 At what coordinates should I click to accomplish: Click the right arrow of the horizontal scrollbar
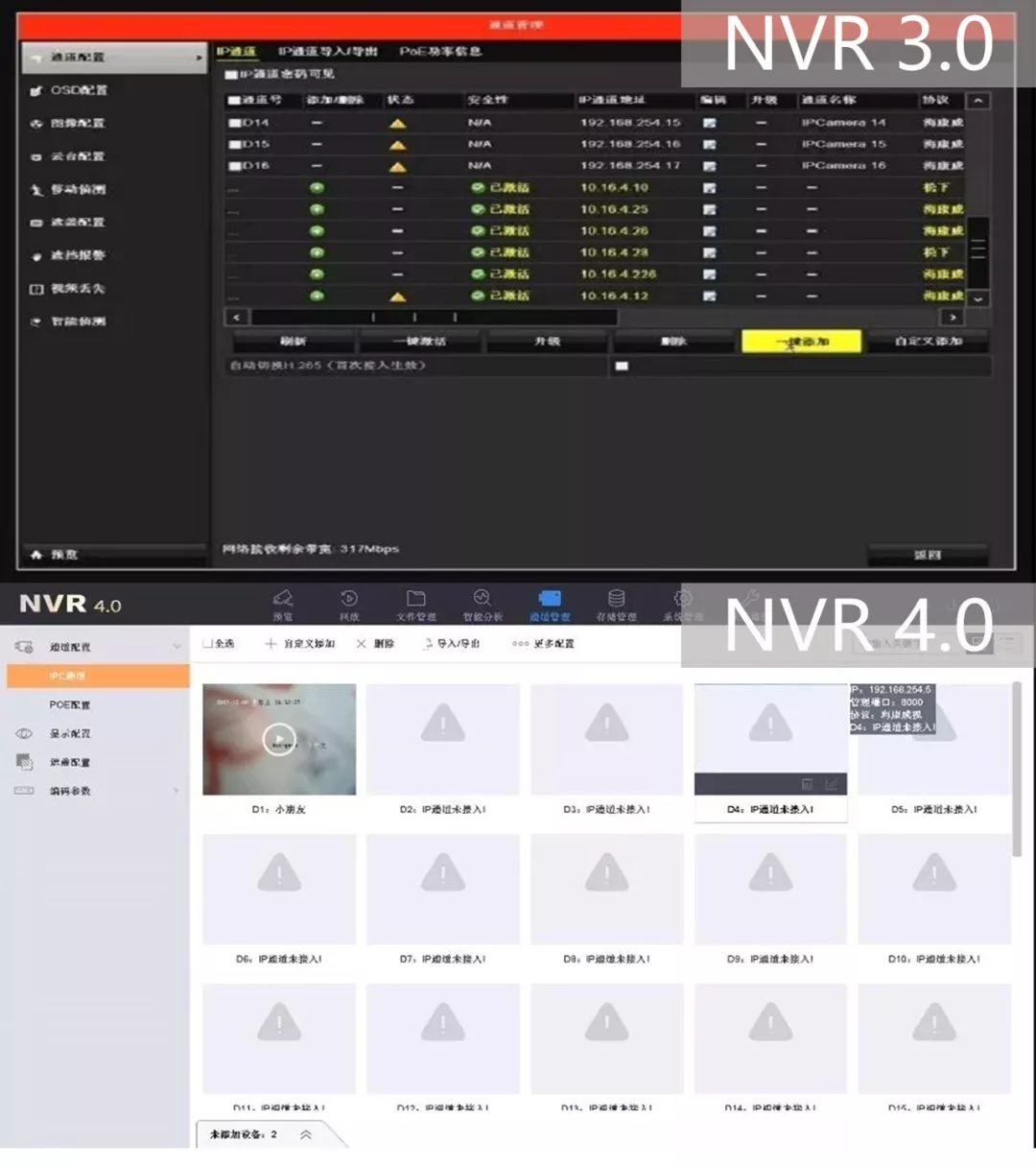[953, 317]
